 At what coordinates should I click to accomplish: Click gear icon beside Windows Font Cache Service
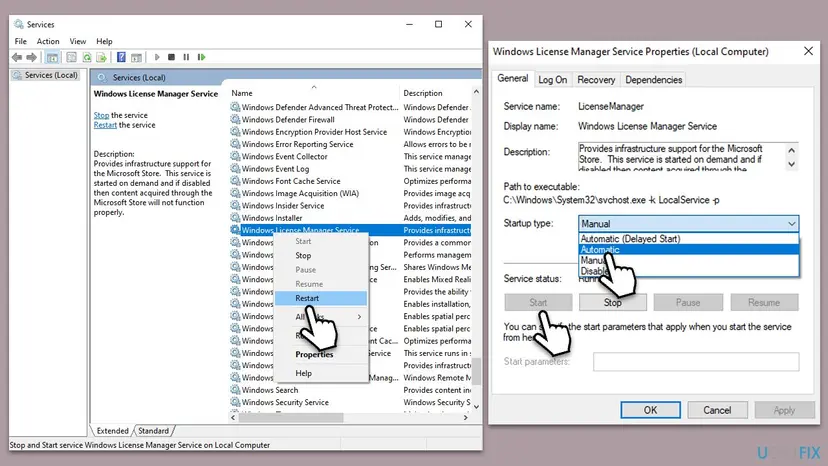point(235,181)
